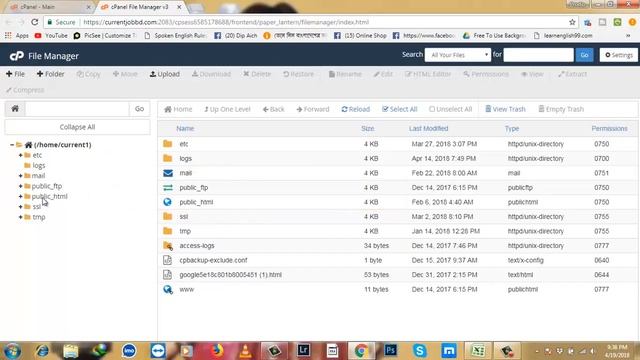The height and width of the screenshot is (360, 640).
Task: Click the Permissions toolbar button
Action: [x=486, y=74]
